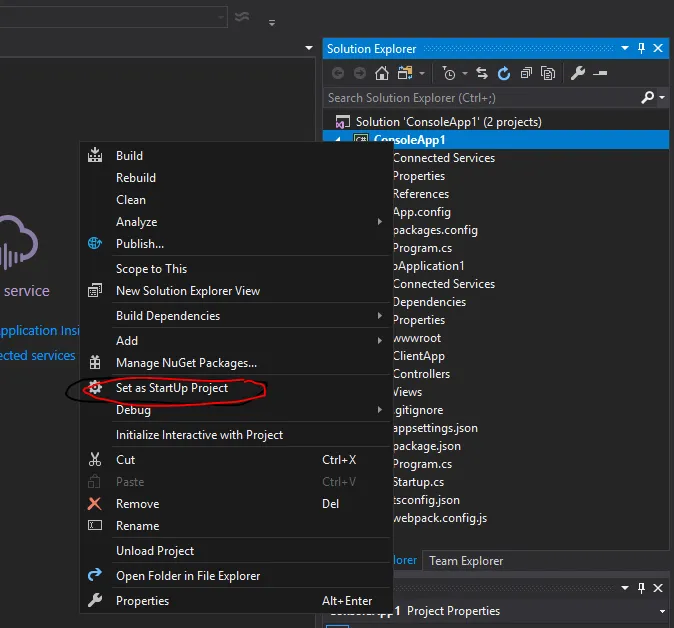Choose Manage NuGet Packages from context menu
Screen dimensions: 674x628
(x=186, y=363)
